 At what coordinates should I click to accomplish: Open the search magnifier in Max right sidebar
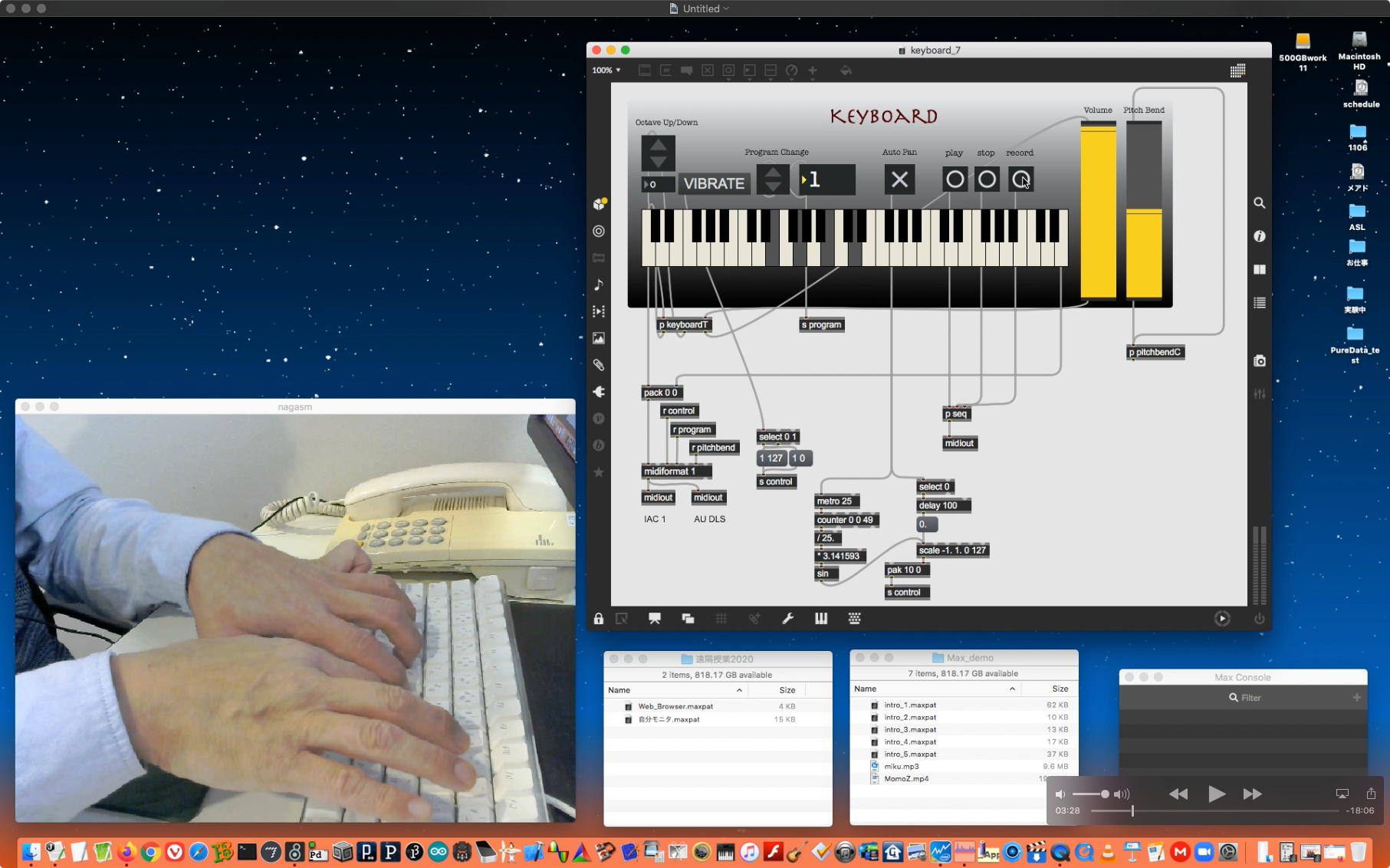(1259, 203)
